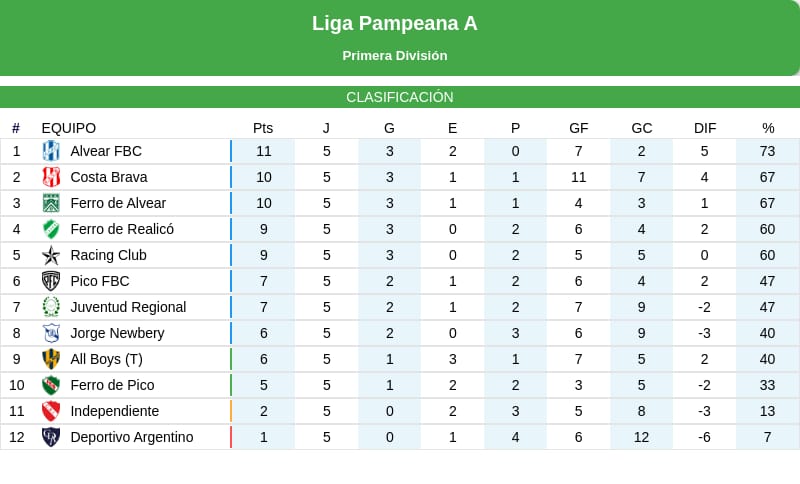800x484 pixels.
Task: Select the Alvear FBC team name
Action: [106, 151]
